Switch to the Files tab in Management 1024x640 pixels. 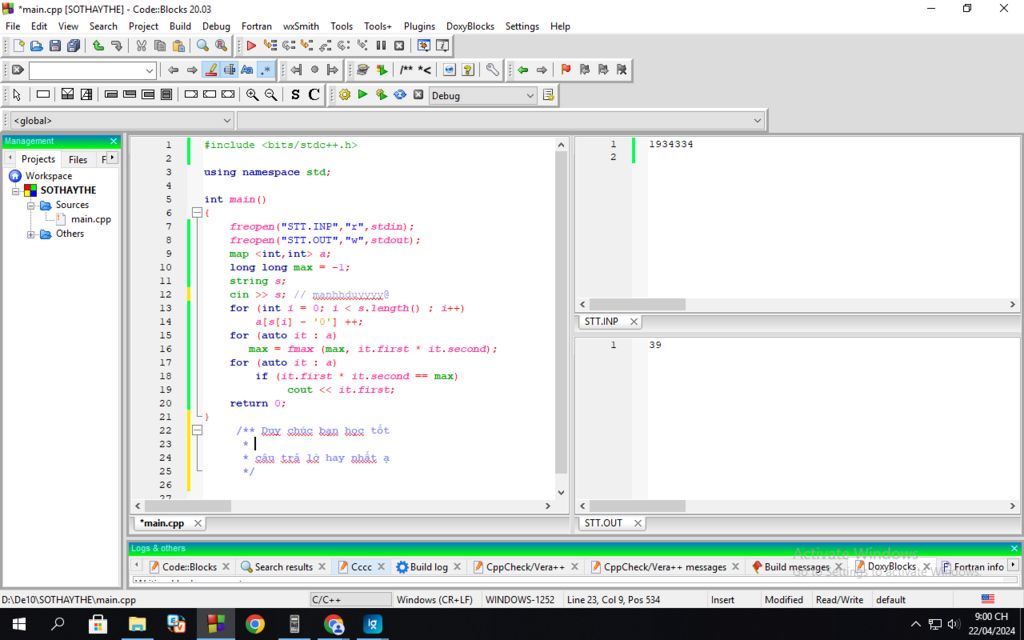coord(78,159)
